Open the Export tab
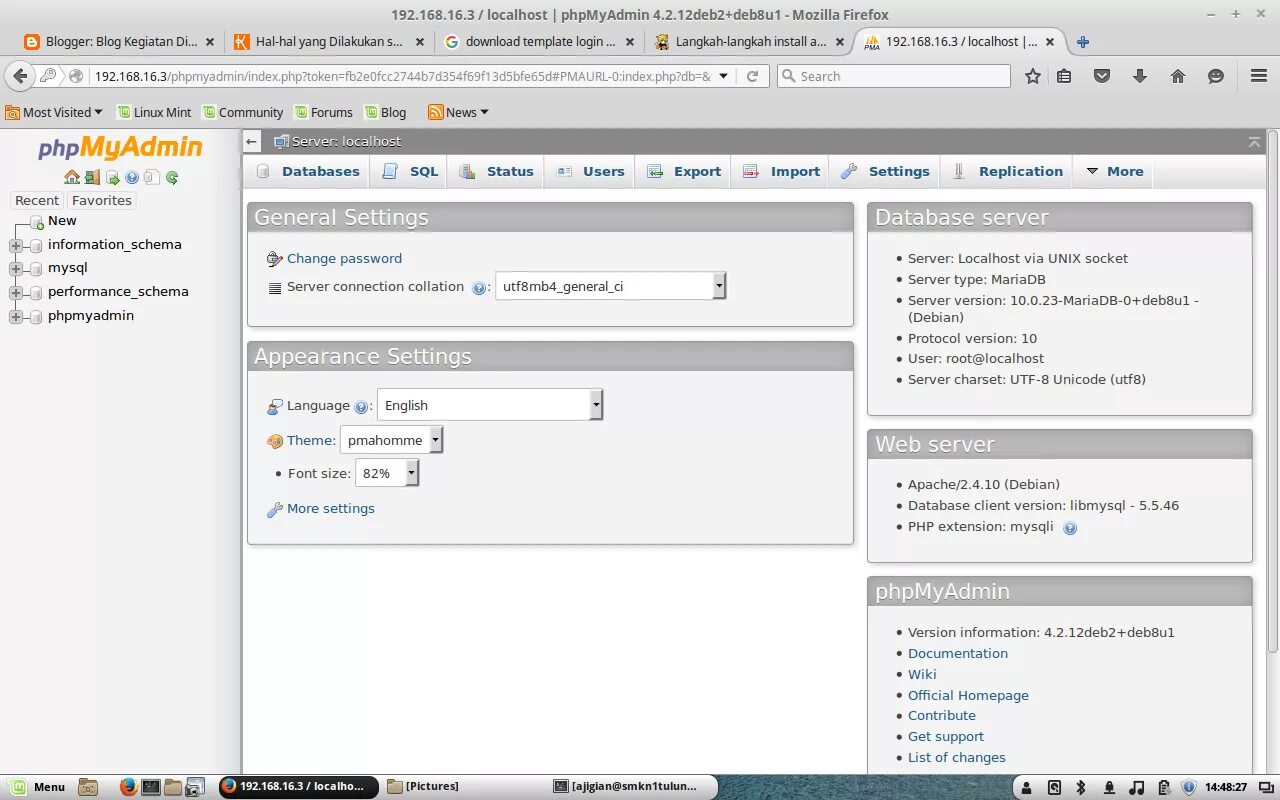Viewport: 1280px width, 800px height. [684, 171]
